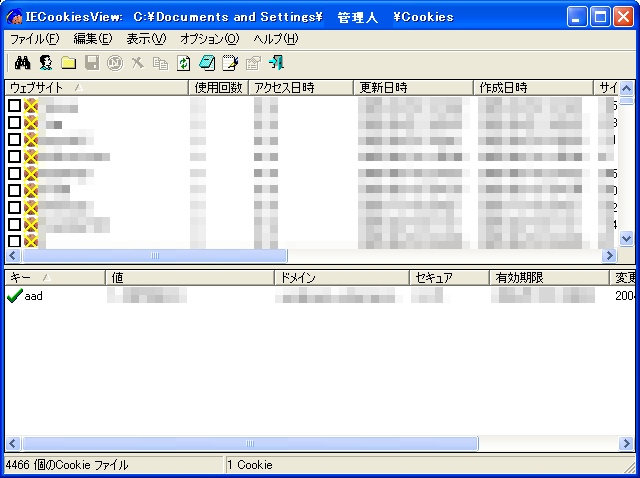The image size is (640, 478).
Task: Tick the checkbox in the seventh cookie row
Action: coord(14,207)
